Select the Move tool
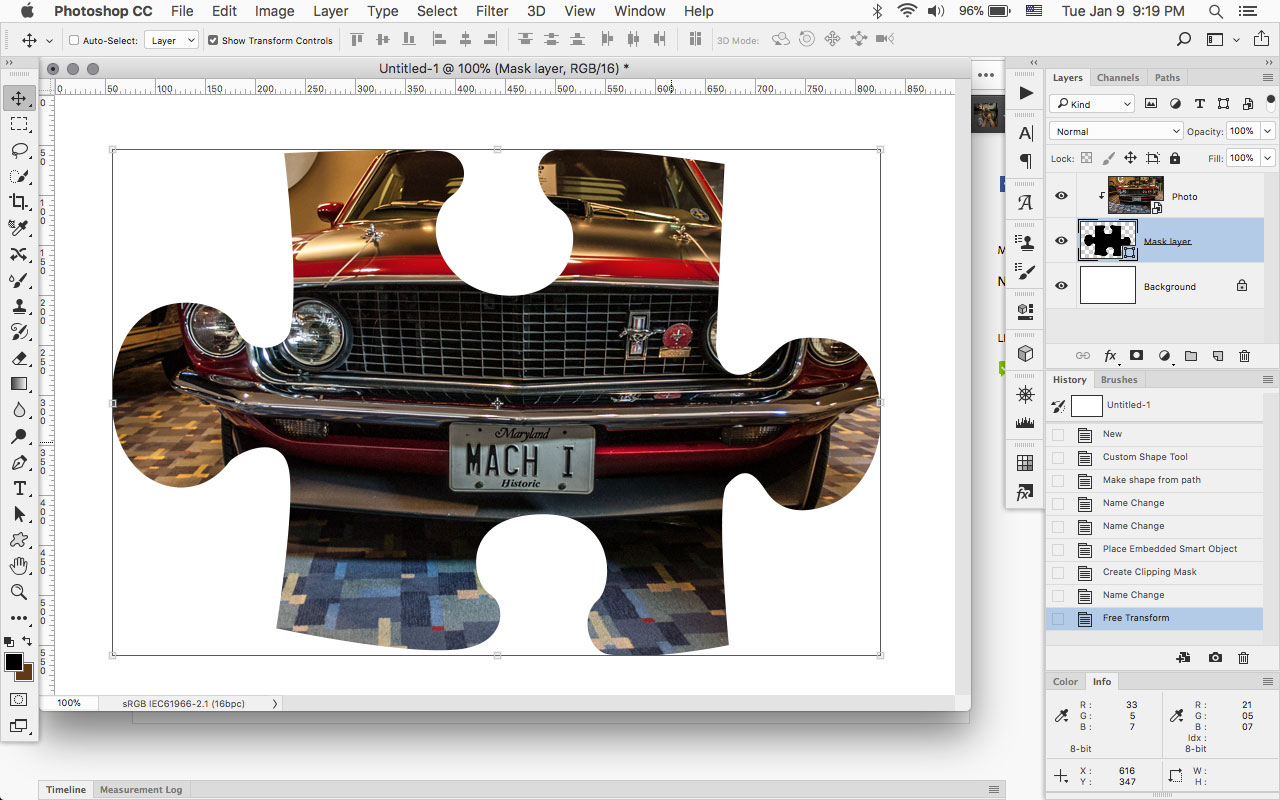This screenshot has height=800, width=1280. click(19, 98)
